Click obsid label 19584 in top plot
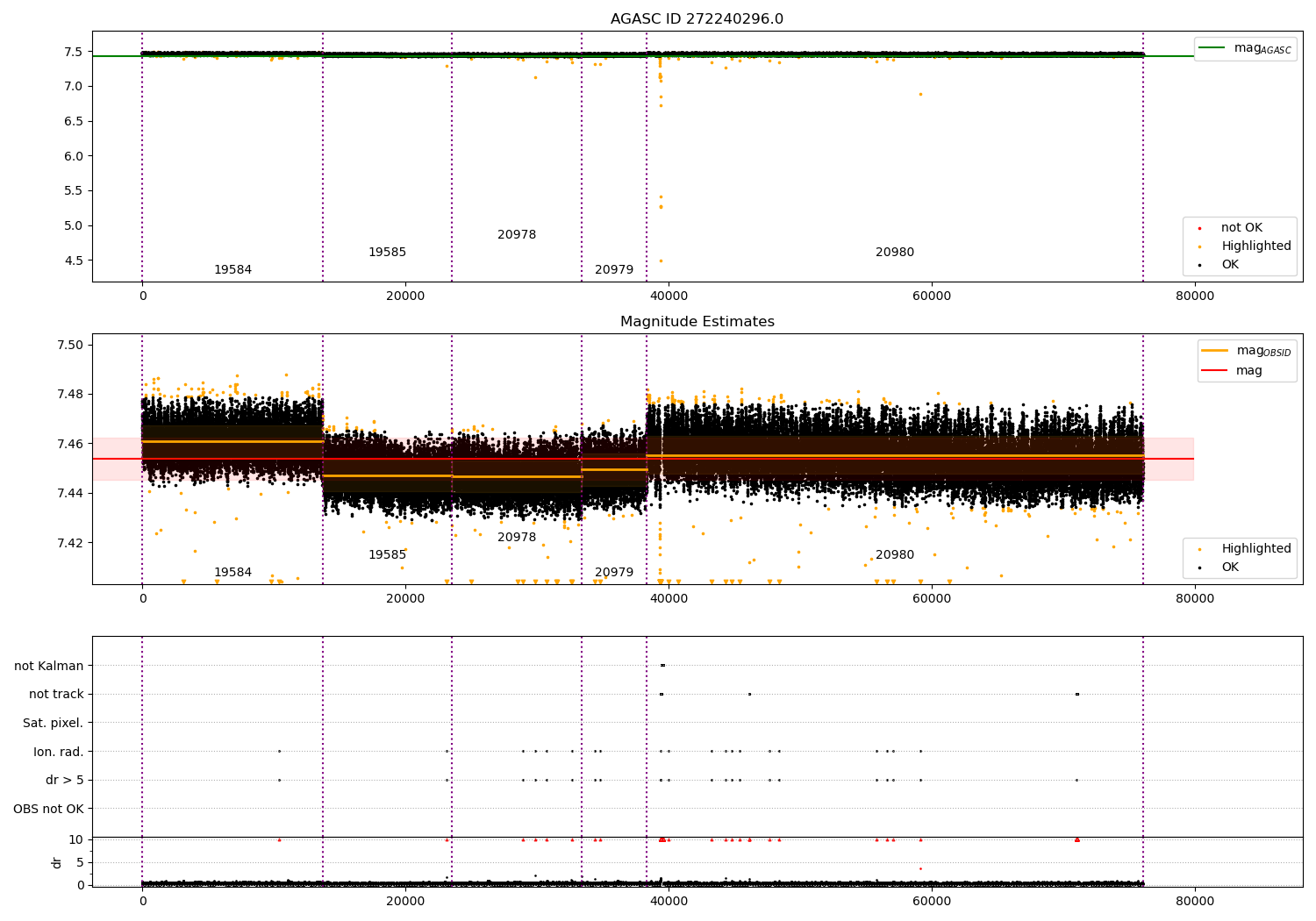The image size is (1316, 921). pyautogui.click(x=232, y=269)
